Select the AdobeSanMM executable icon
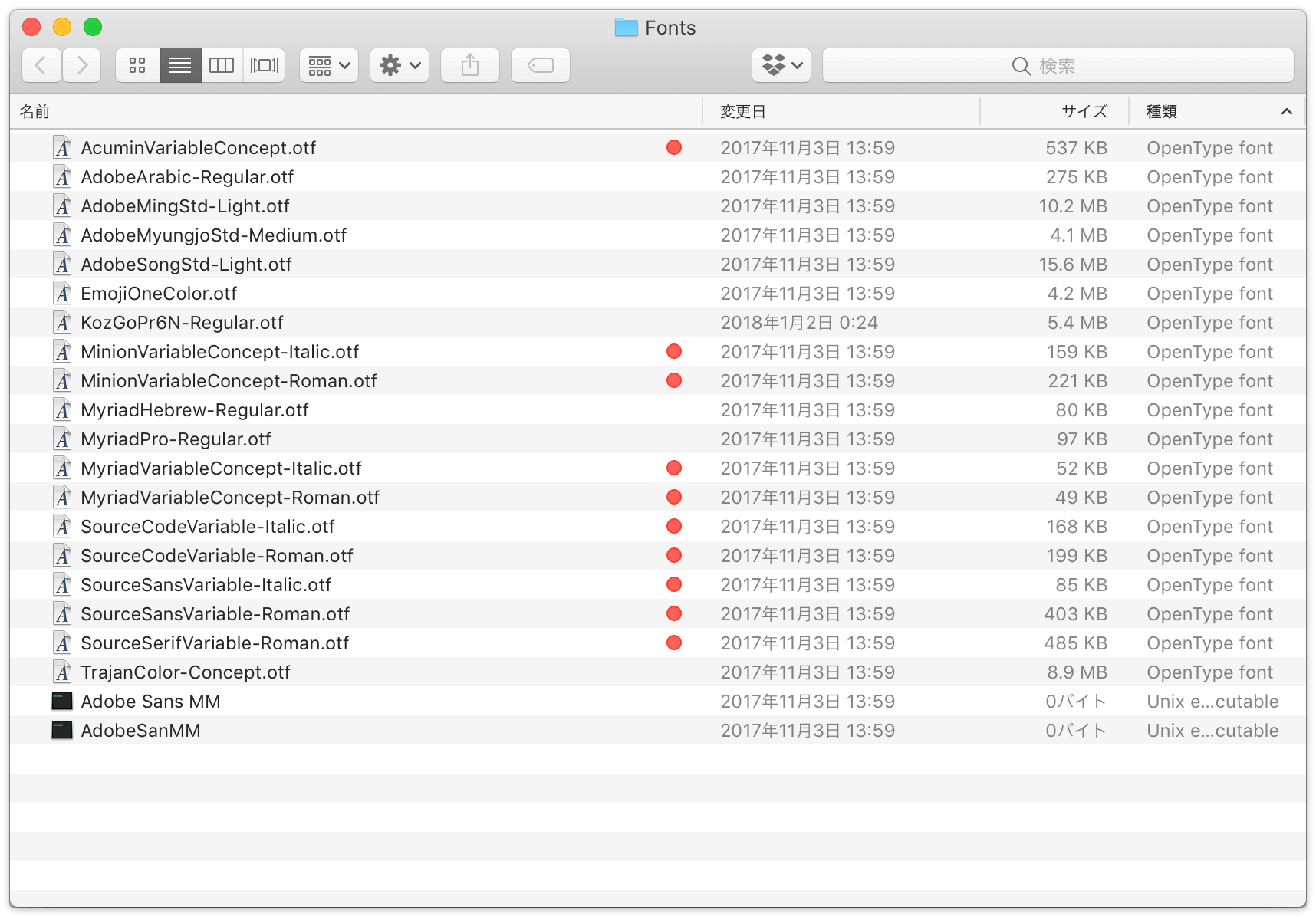The width and height of the screenshot is (1316, 917). pyautogui.click(x=62, y=730)
